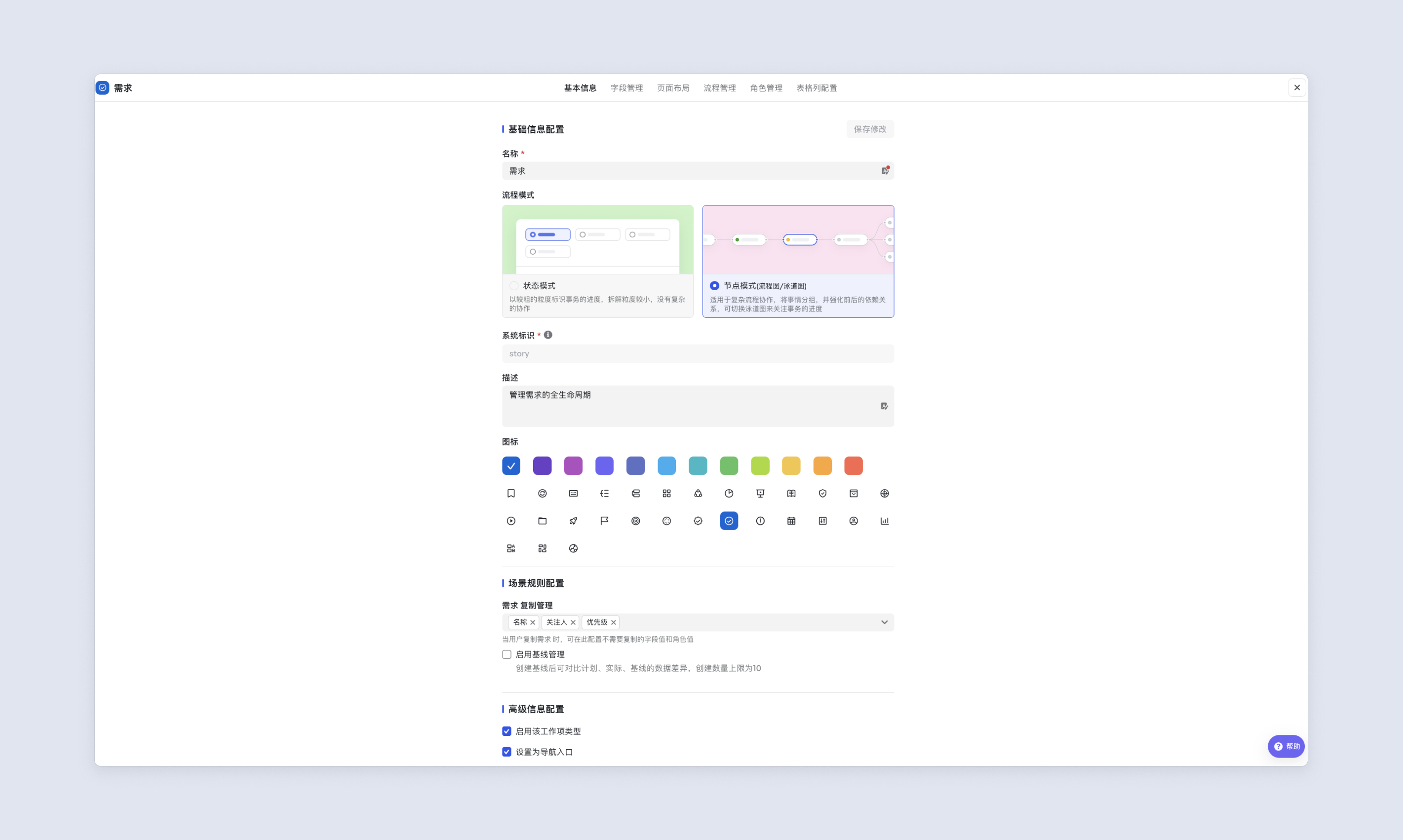
Task: Go to the 页面布局 tab
Action: [x=673, y=88]
